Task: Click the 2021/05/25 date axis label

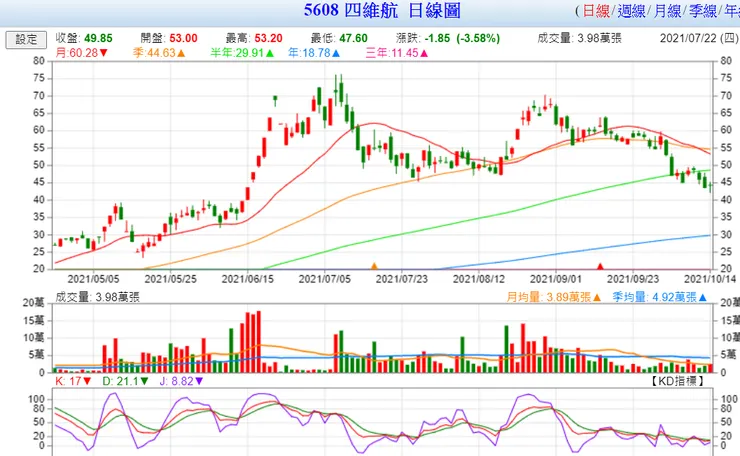Action: tap(170, 279)
